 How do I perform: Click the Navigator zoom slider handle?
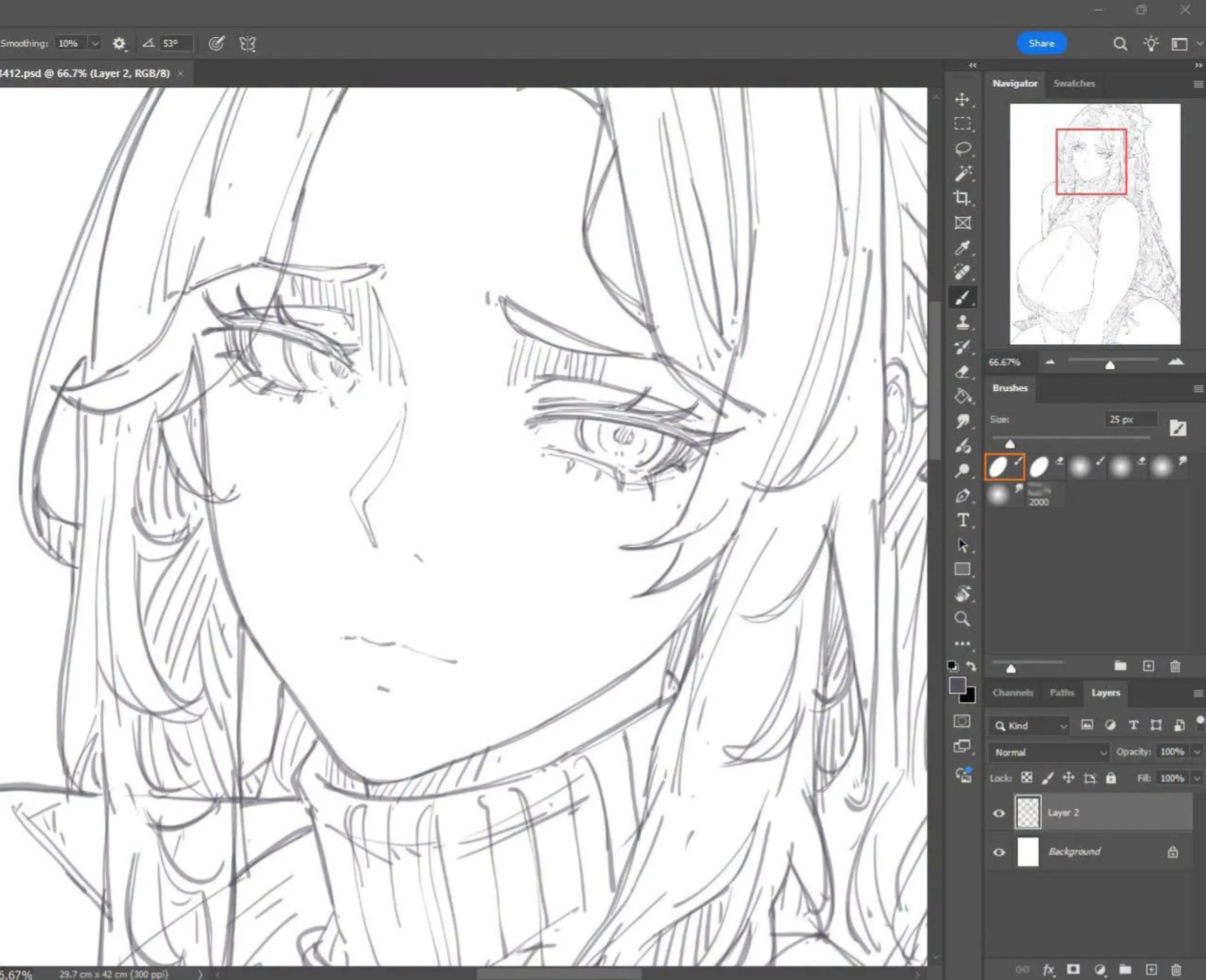[x=1110, y=366]
